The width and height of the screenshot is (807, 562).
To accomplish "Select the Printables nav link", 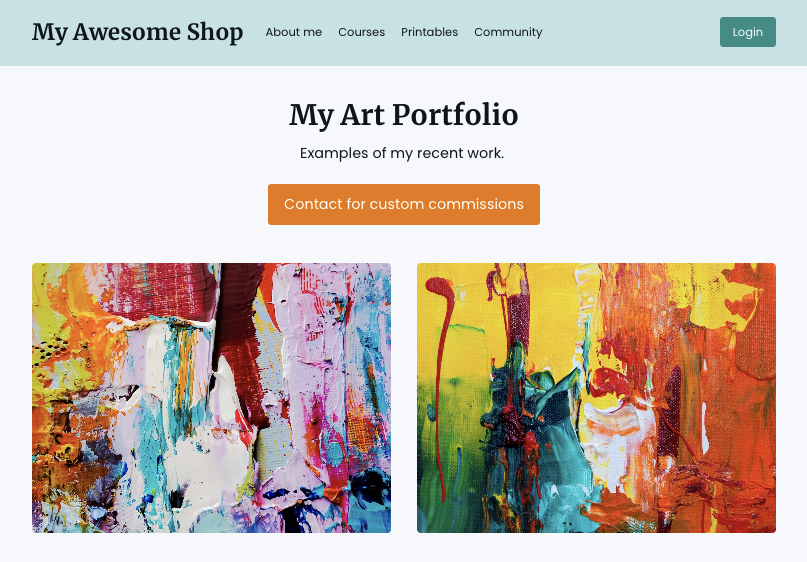I will [x=429, y=32].
